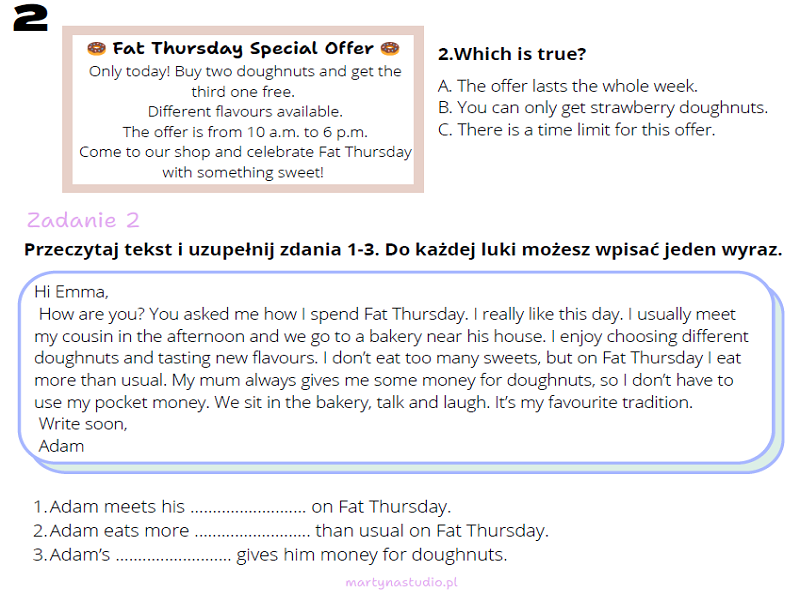Click the offer hours line "10 a.m. to 6 p.m."
This screenshot has height=600, width=800.
(x=245, y=132)
